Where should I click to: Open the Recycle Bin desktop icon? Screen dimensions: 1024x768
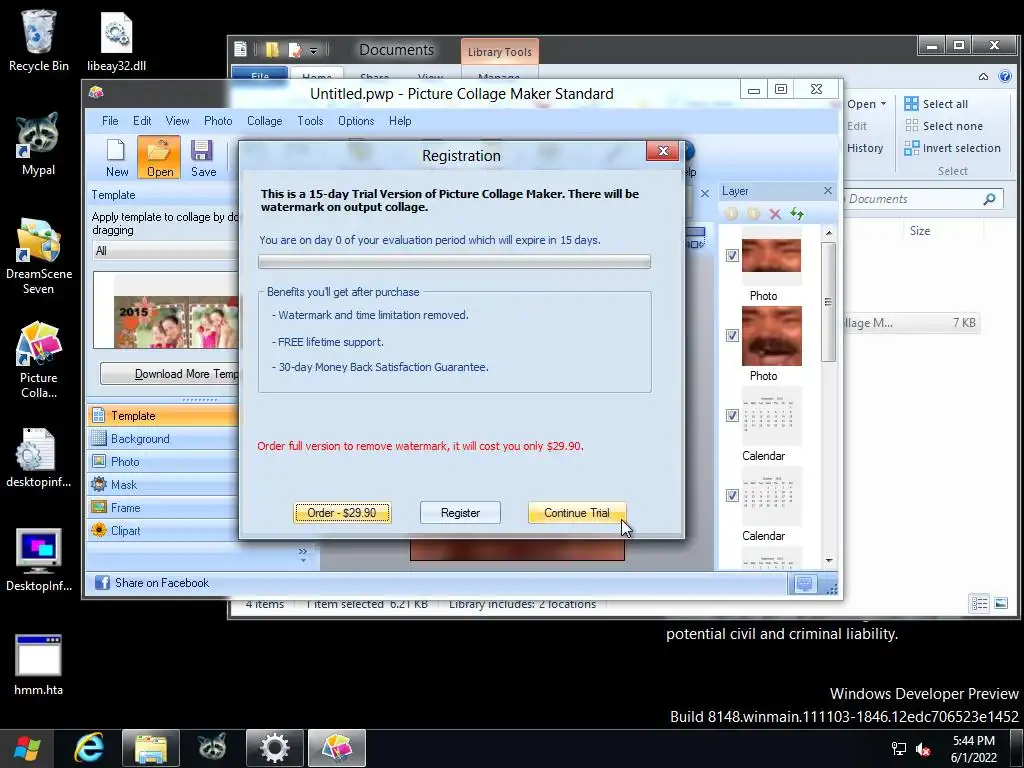point(39,40)
